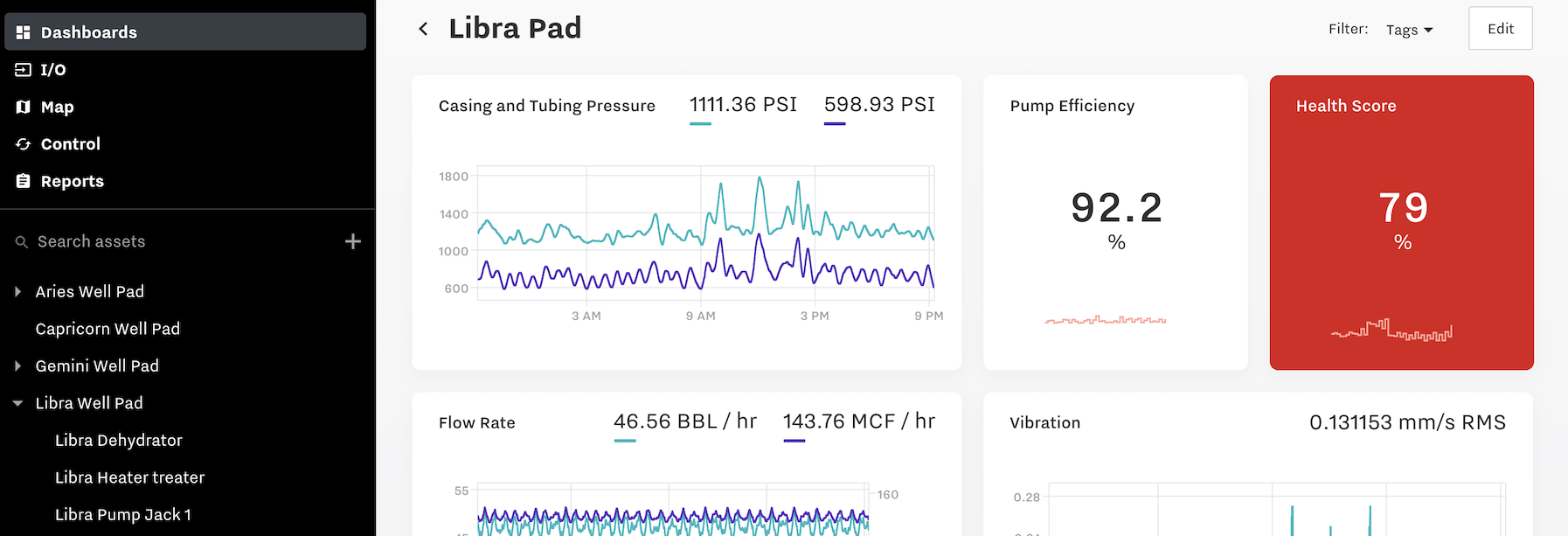This screenshot has height=536, width=1568.
Task: Go back using the left chevron arrow
Action: (423, 29)
